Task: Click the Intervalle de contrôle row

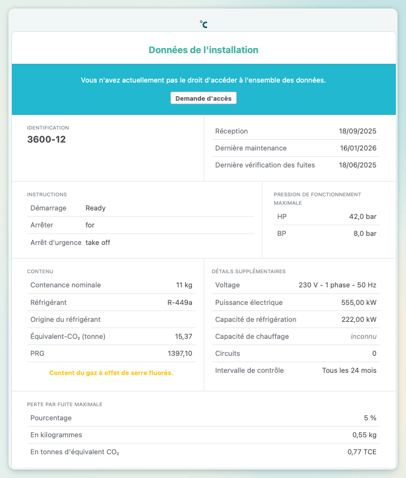Action: coord(296,370)
